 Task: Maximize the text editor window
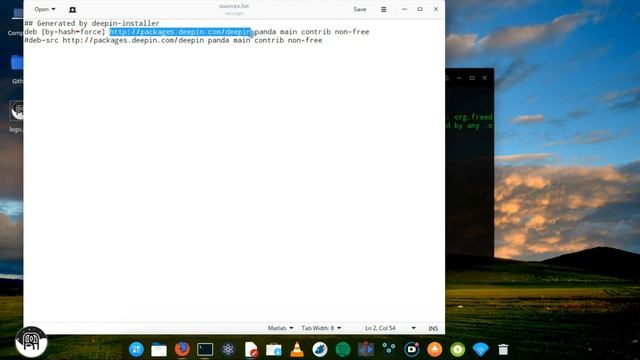pos(420,9)
